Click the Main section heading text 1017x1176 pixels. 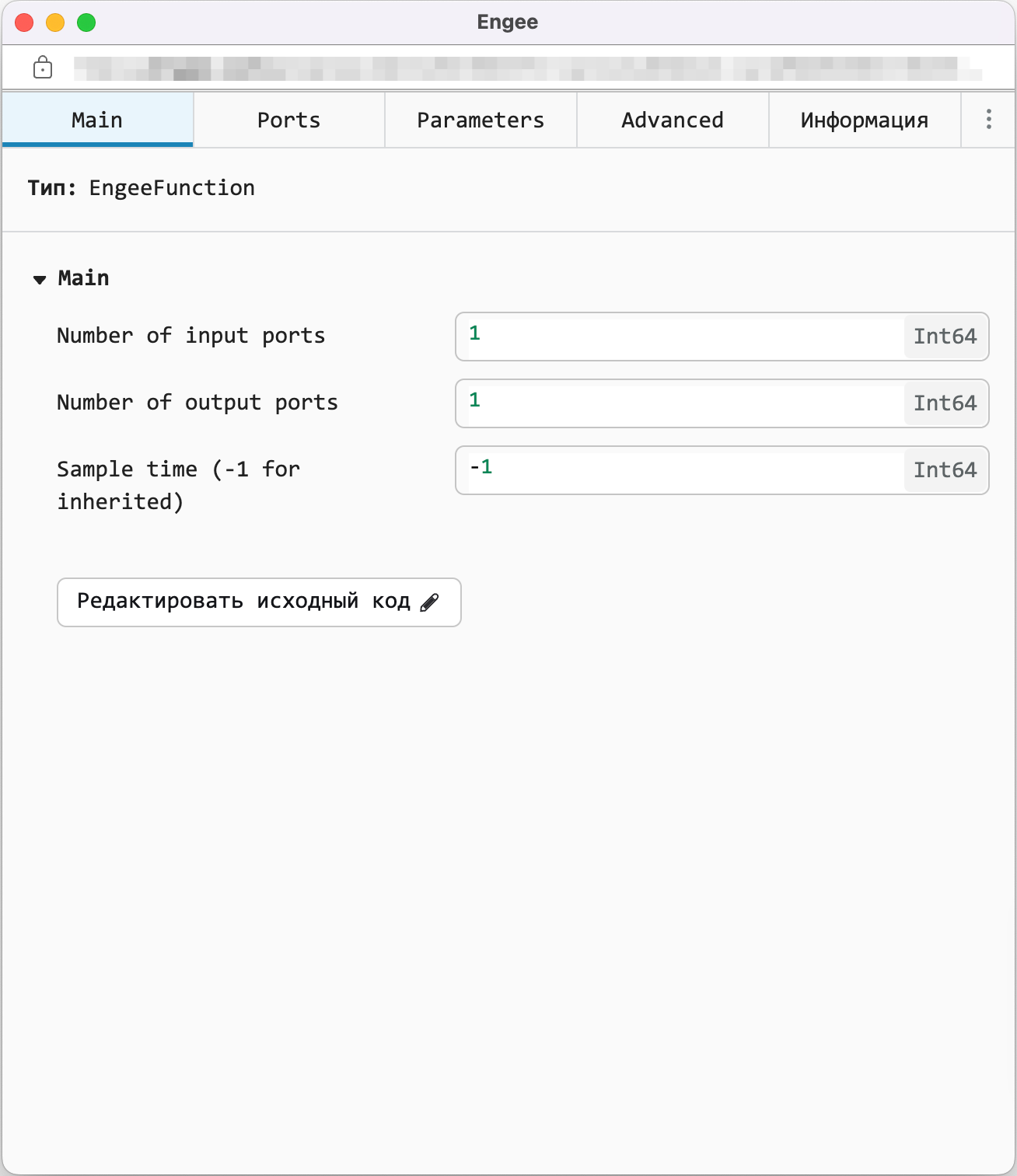point(84,278)
